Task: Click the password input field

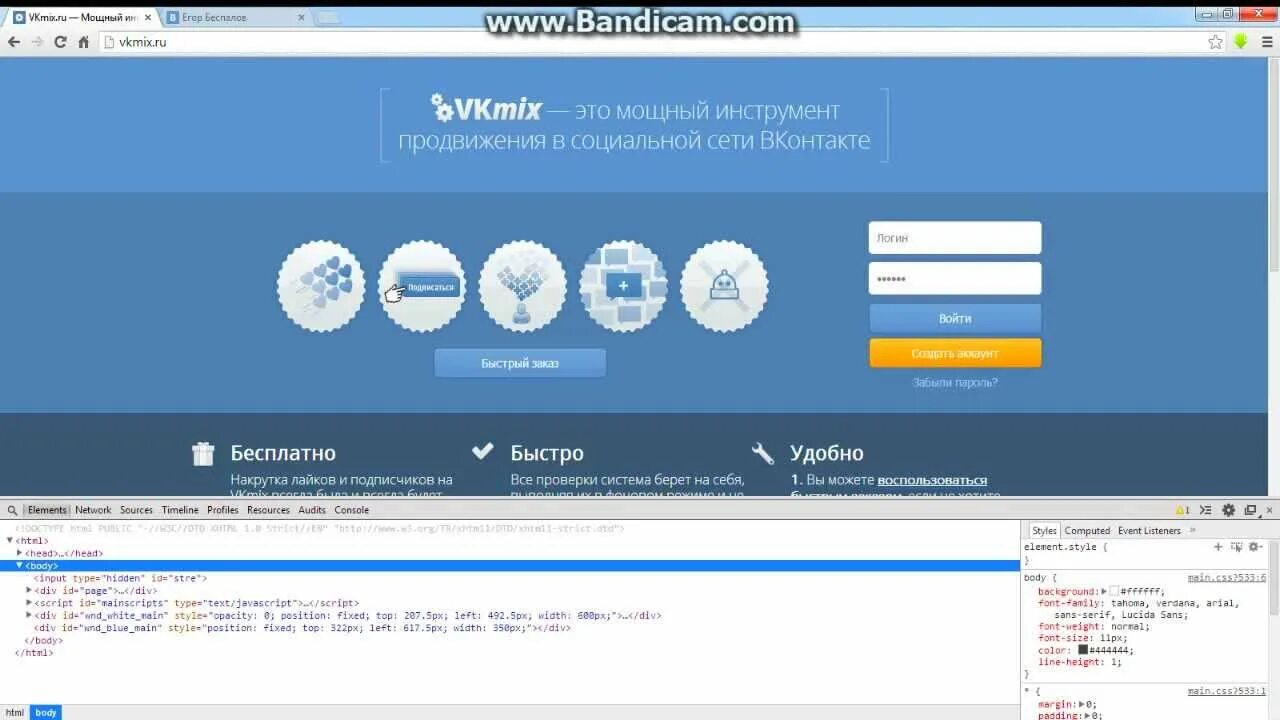Action: [x=955, y=279]
